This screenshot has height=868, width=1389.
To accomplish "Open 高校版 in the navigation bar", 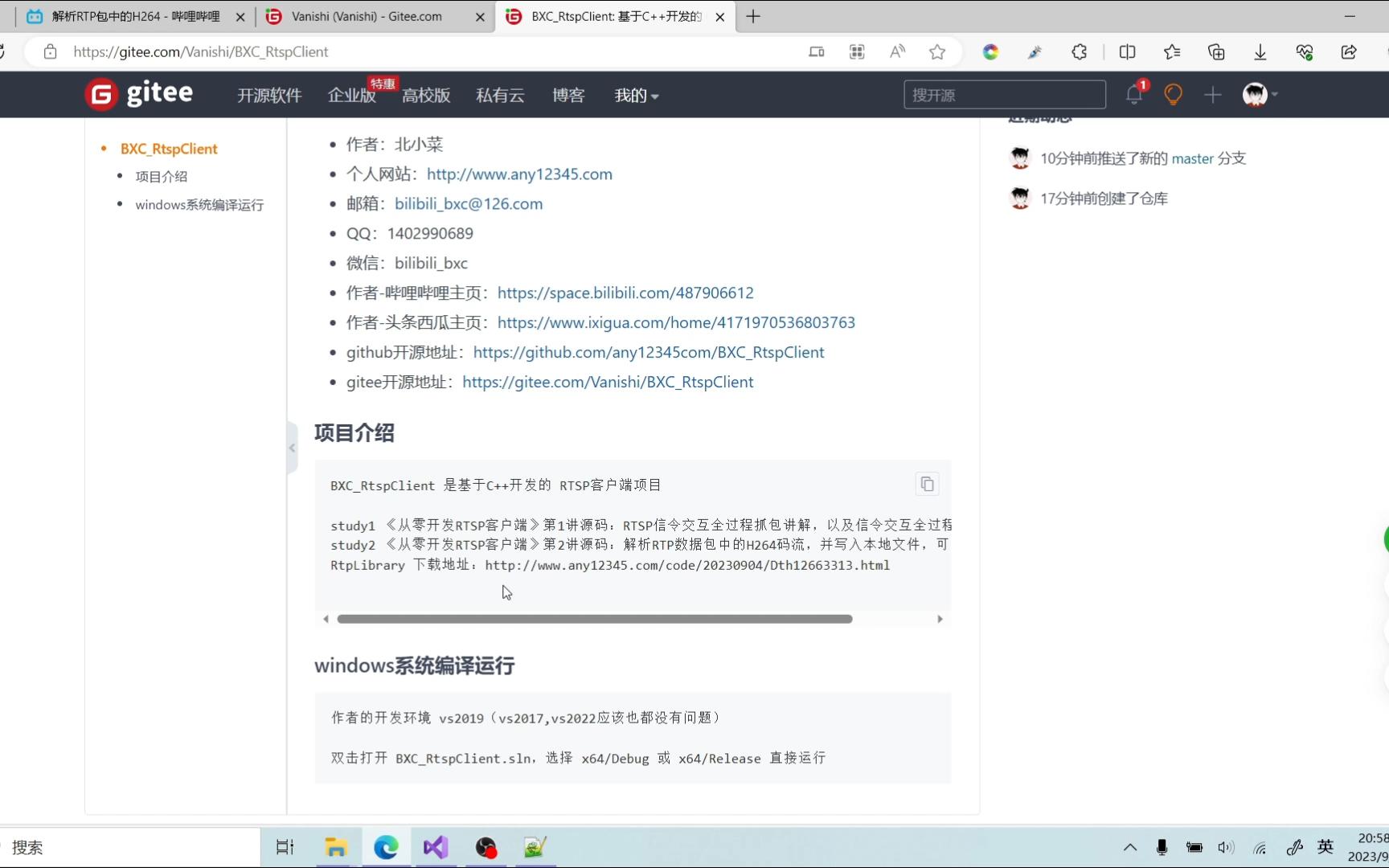I will [x=426, y=96].
